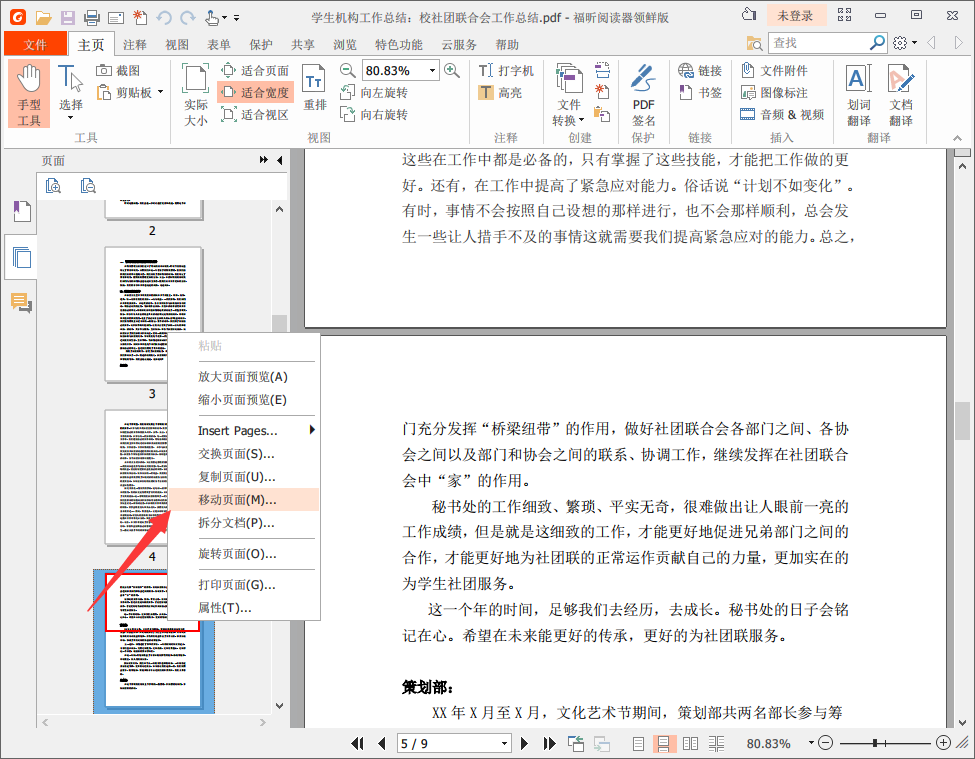Expand the 剪贴板 clipboard dropdown

(x=160, y=93)
